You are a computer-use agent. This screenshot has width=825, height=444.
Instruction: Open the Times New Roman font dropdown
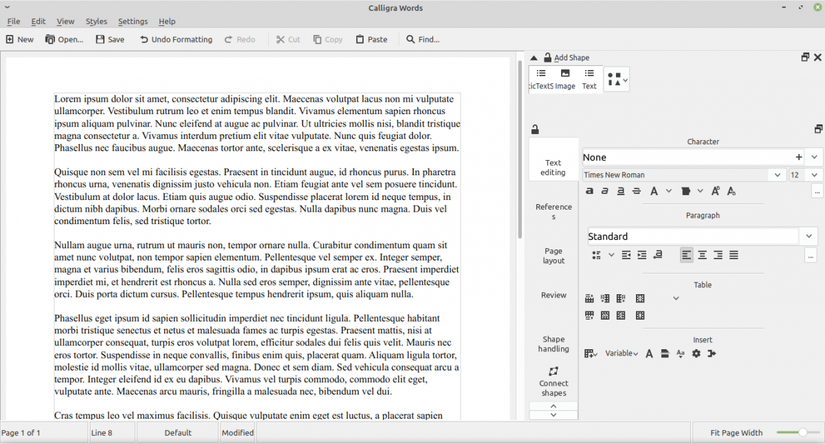(x=777, y=175)
